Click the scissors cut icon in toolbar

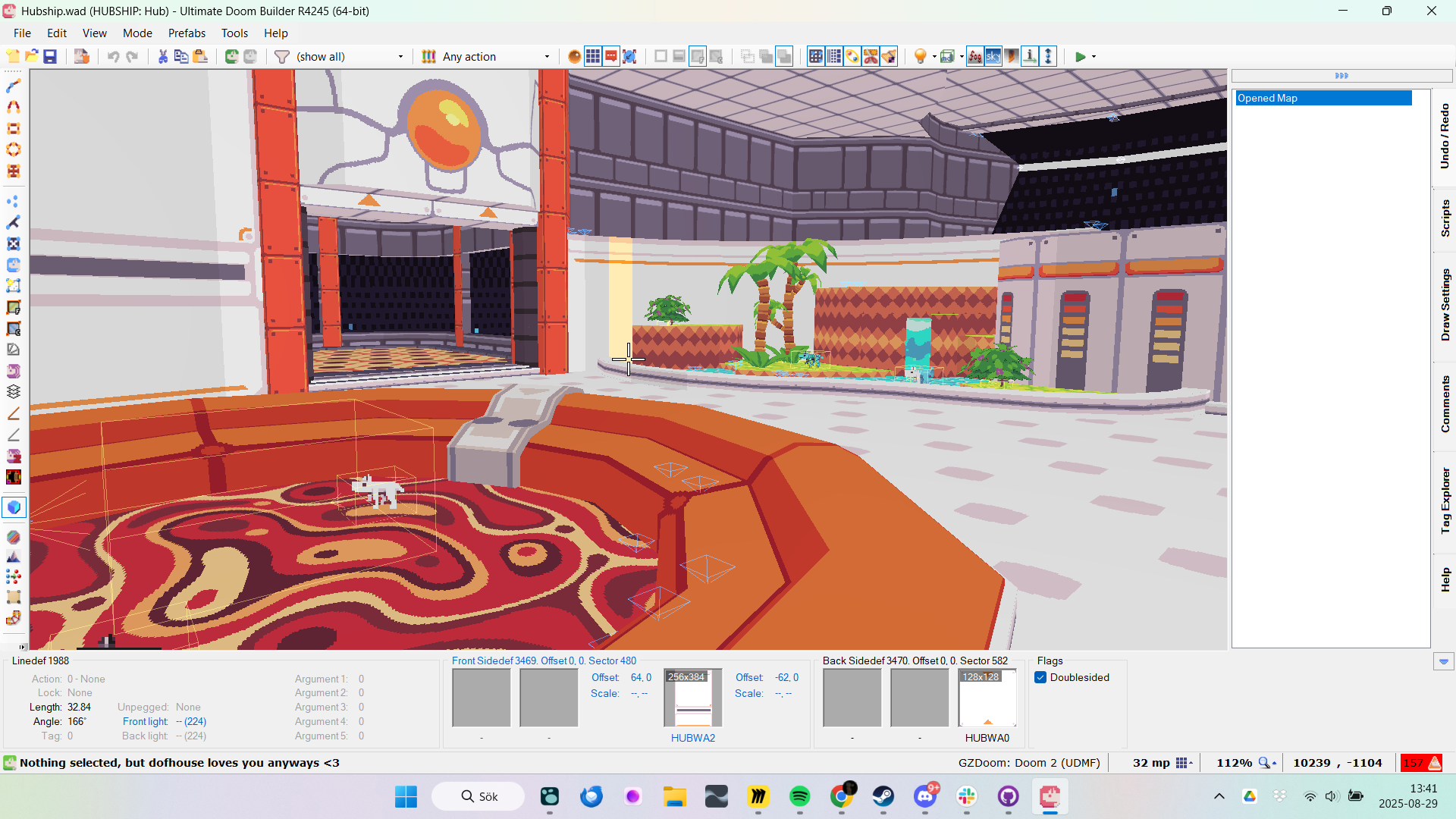point(162,56)
